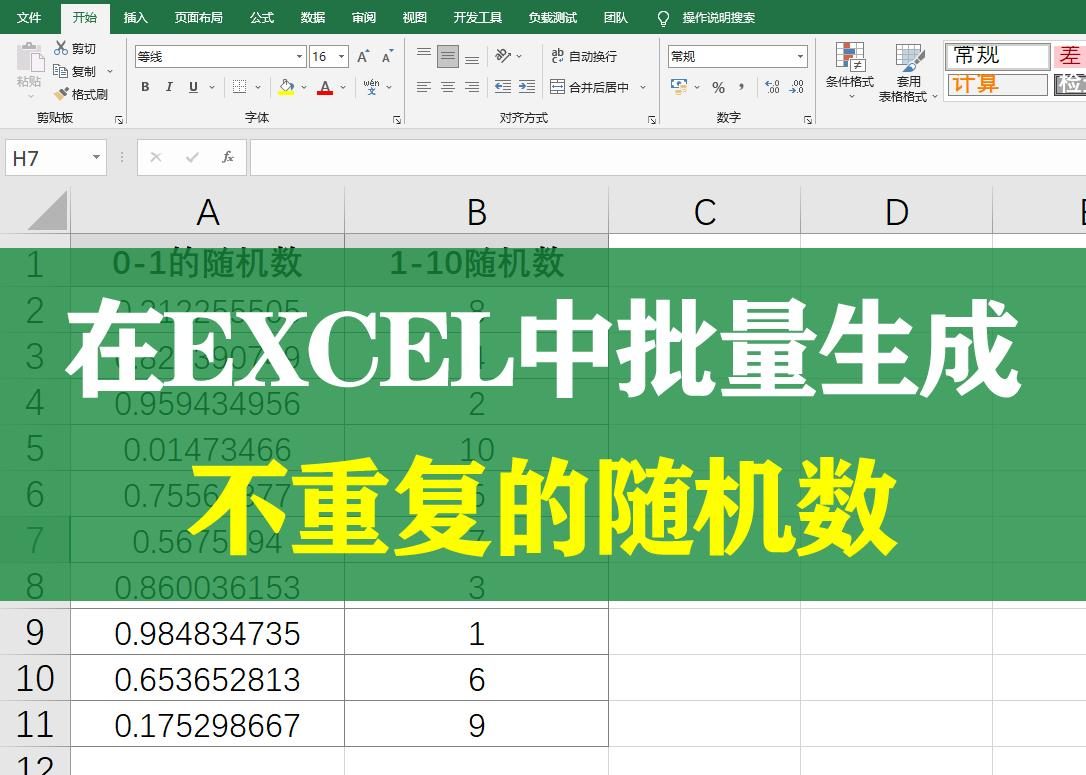The height and width of the screenshot is (775, 1086).
Task: Click the Copy (复制) icon
Action: 60,71
